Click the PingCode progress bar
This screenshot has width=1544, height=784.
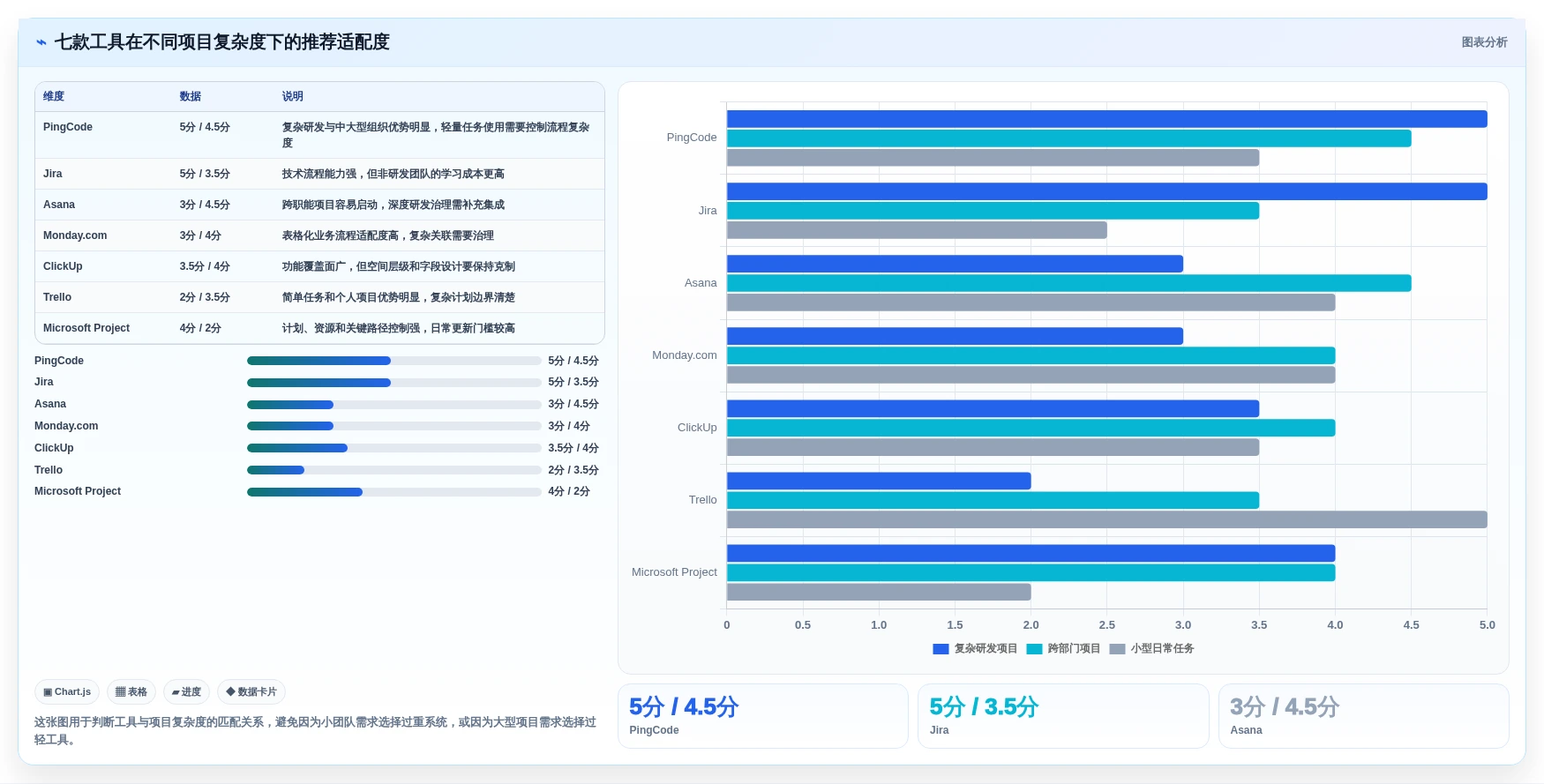[x=394, y=361]
